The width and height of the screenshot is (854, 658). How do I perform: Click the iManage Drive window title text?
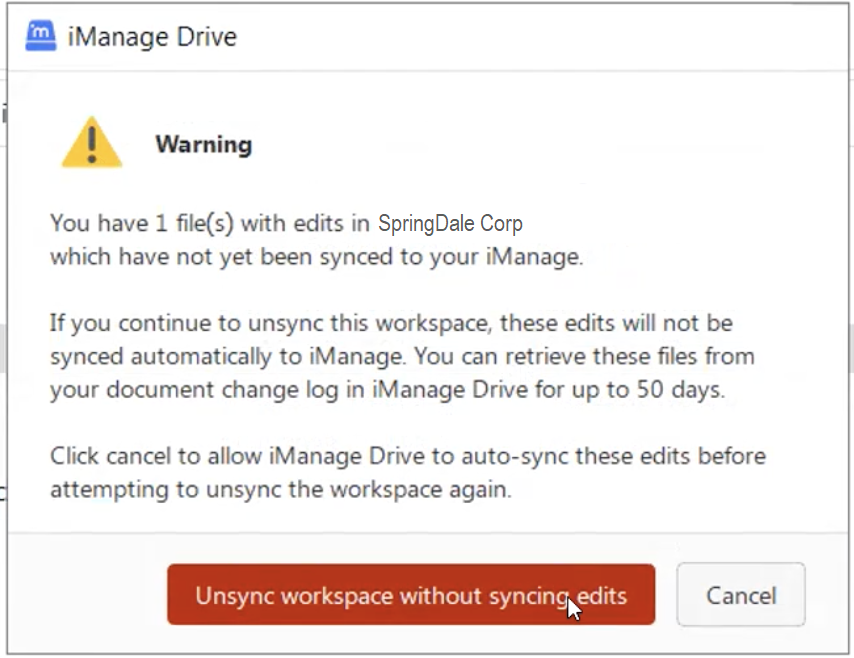(152, 38)
